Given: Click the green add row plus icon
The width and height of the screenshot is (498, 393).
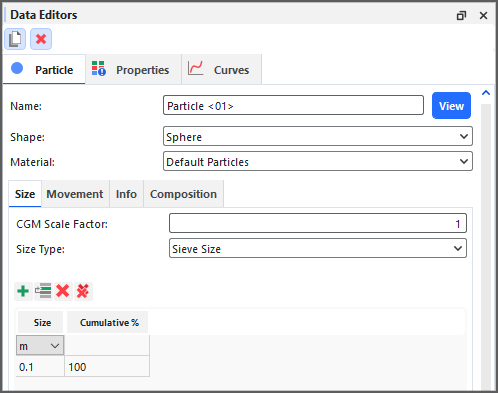Looking at the screenshot, I should pyautogui.click(x=23, y=291).
